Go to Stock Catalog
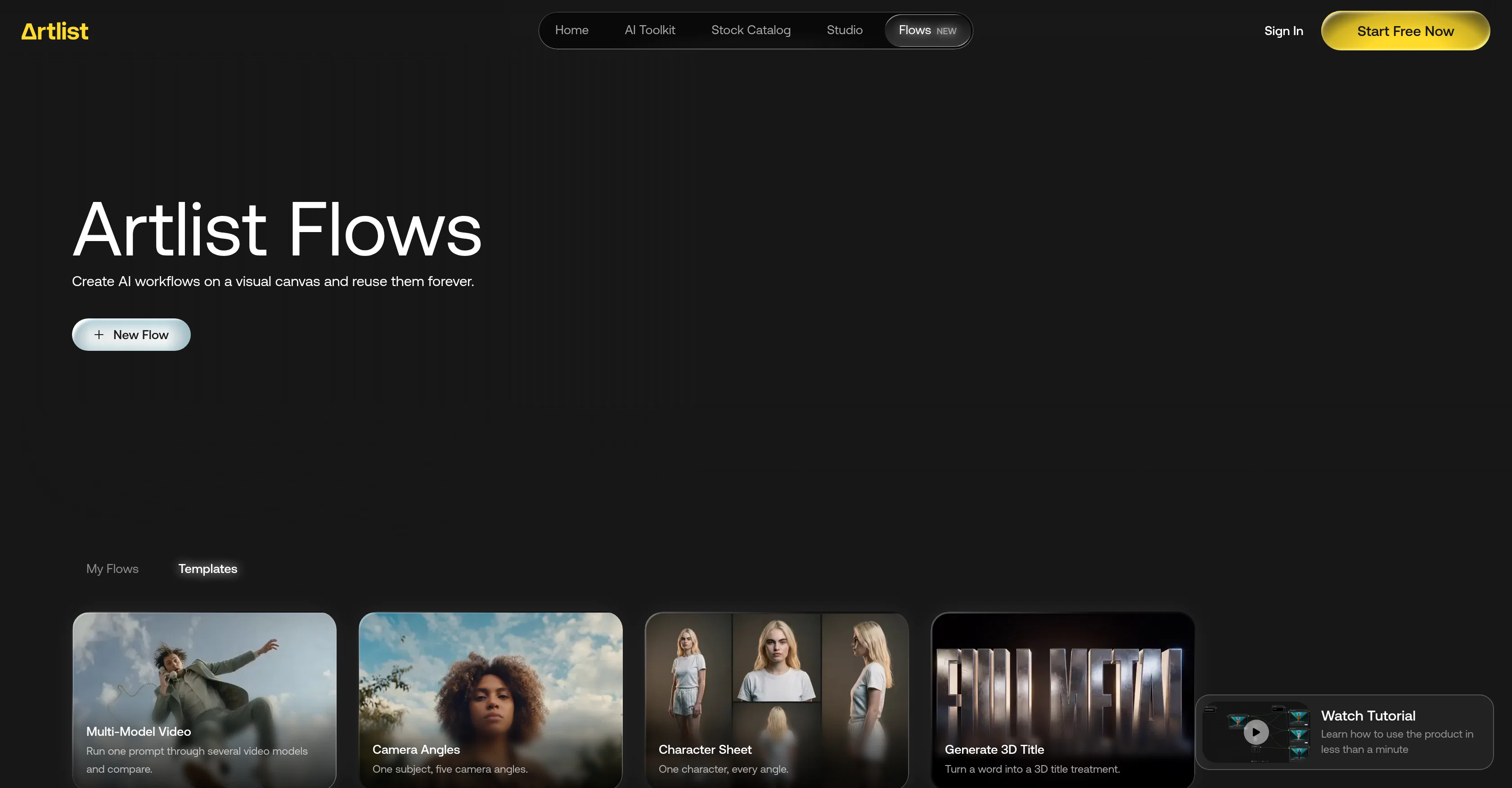Screen dimensions: 1512x788 coord(751,30)
